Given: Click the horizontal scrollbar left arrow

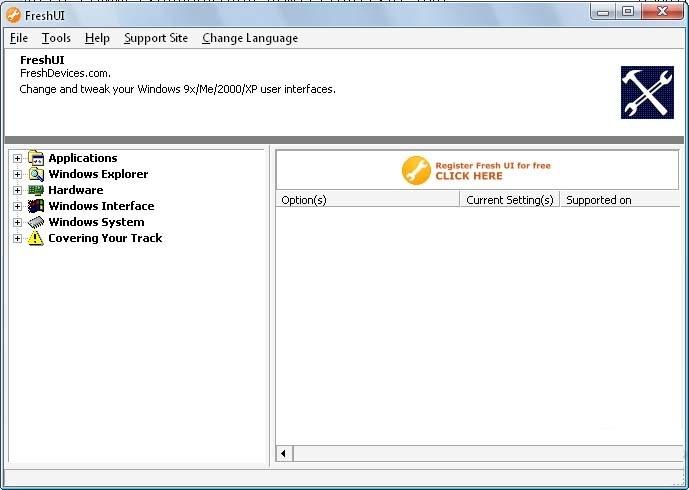Looking at the screenshot, I should 284,454.
